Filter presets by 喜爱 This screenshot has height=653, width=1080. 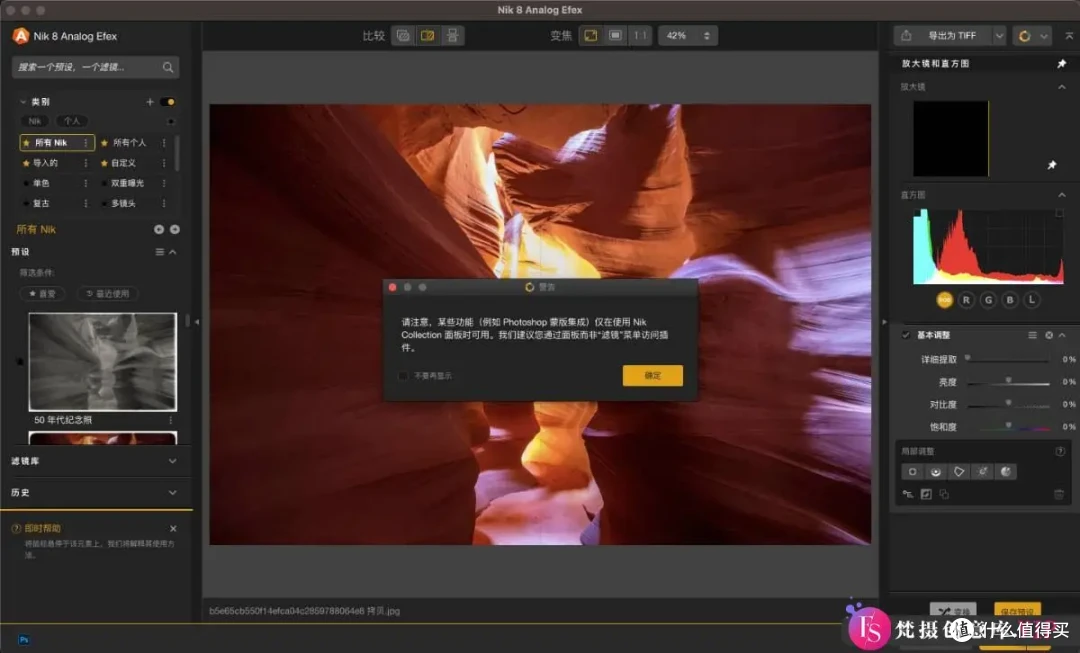43,293
